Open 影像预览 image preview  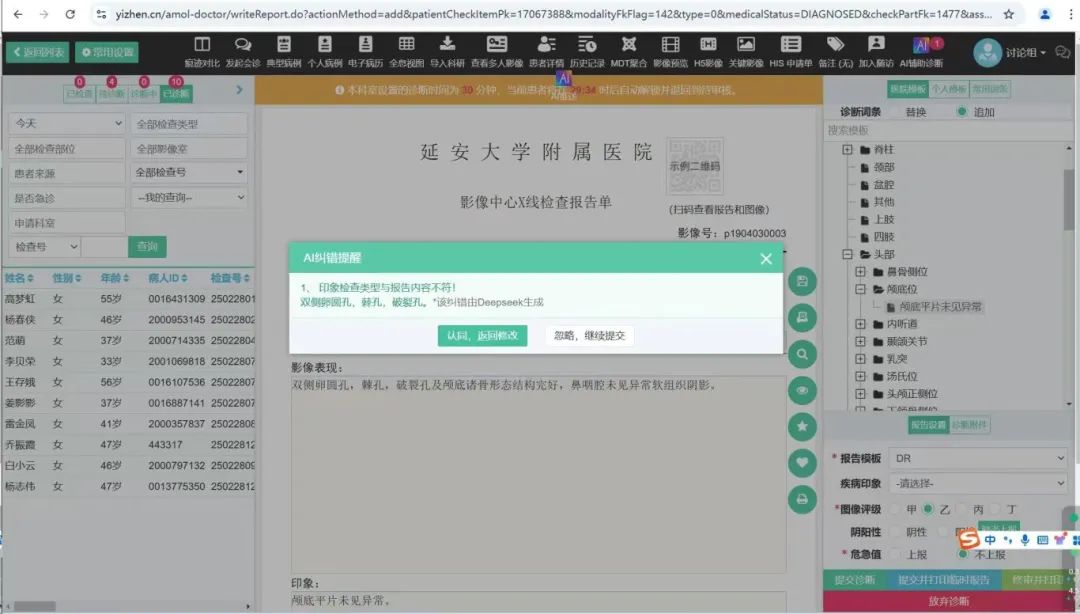(670, 52)
